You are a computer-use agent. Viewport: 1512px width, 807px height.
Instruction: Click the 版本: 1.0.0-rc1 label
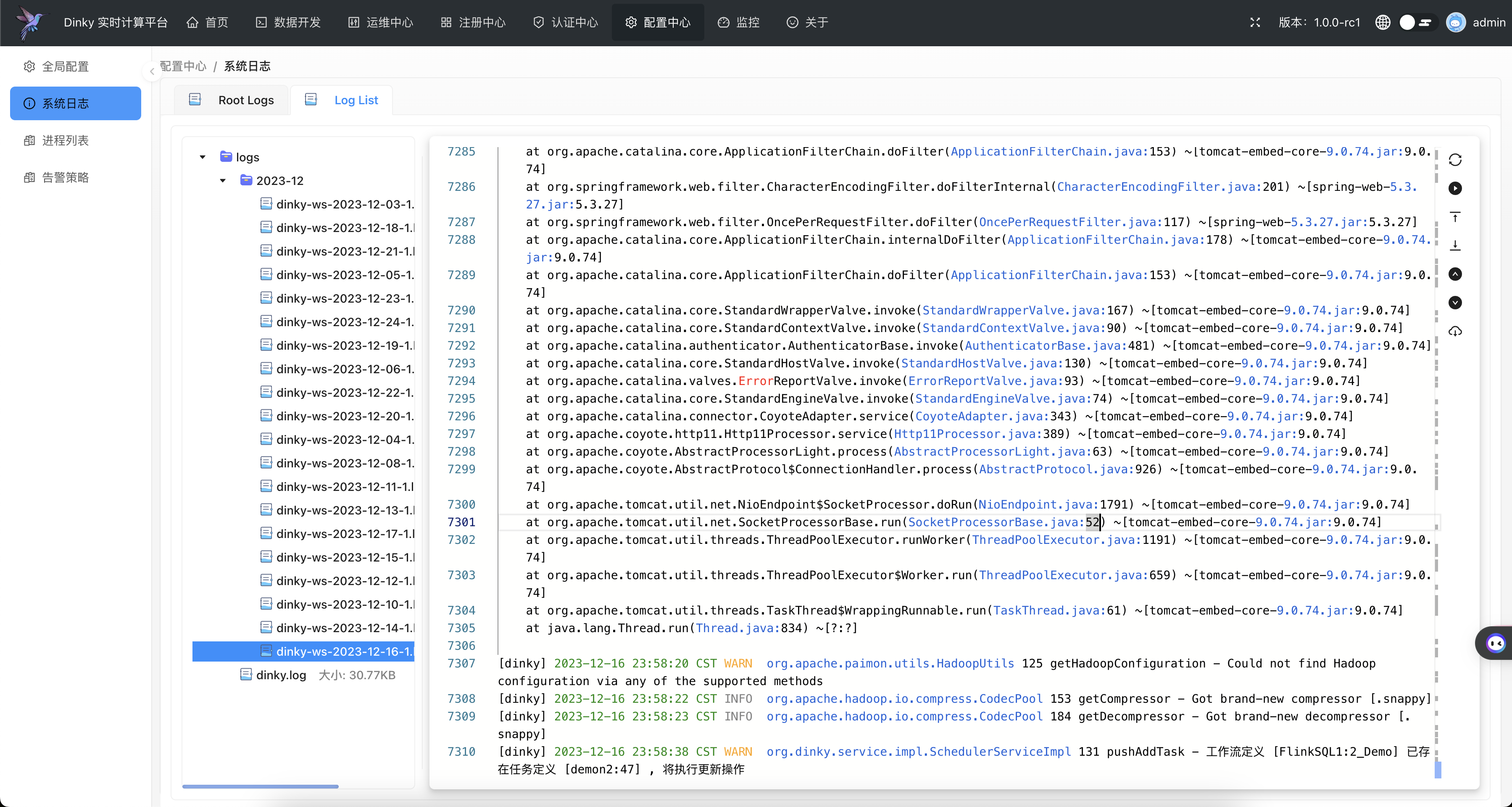click(x=1319, y=22)
